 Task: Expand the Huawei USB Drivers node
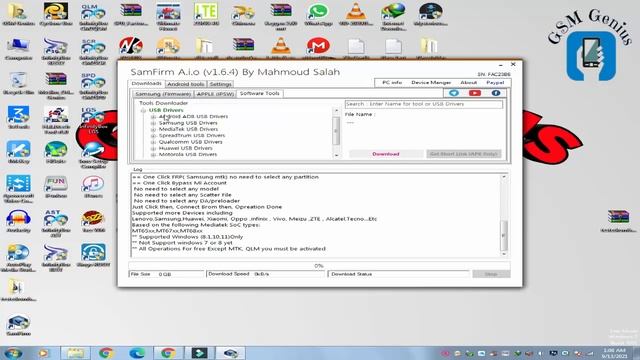click(x=153, y=148)
